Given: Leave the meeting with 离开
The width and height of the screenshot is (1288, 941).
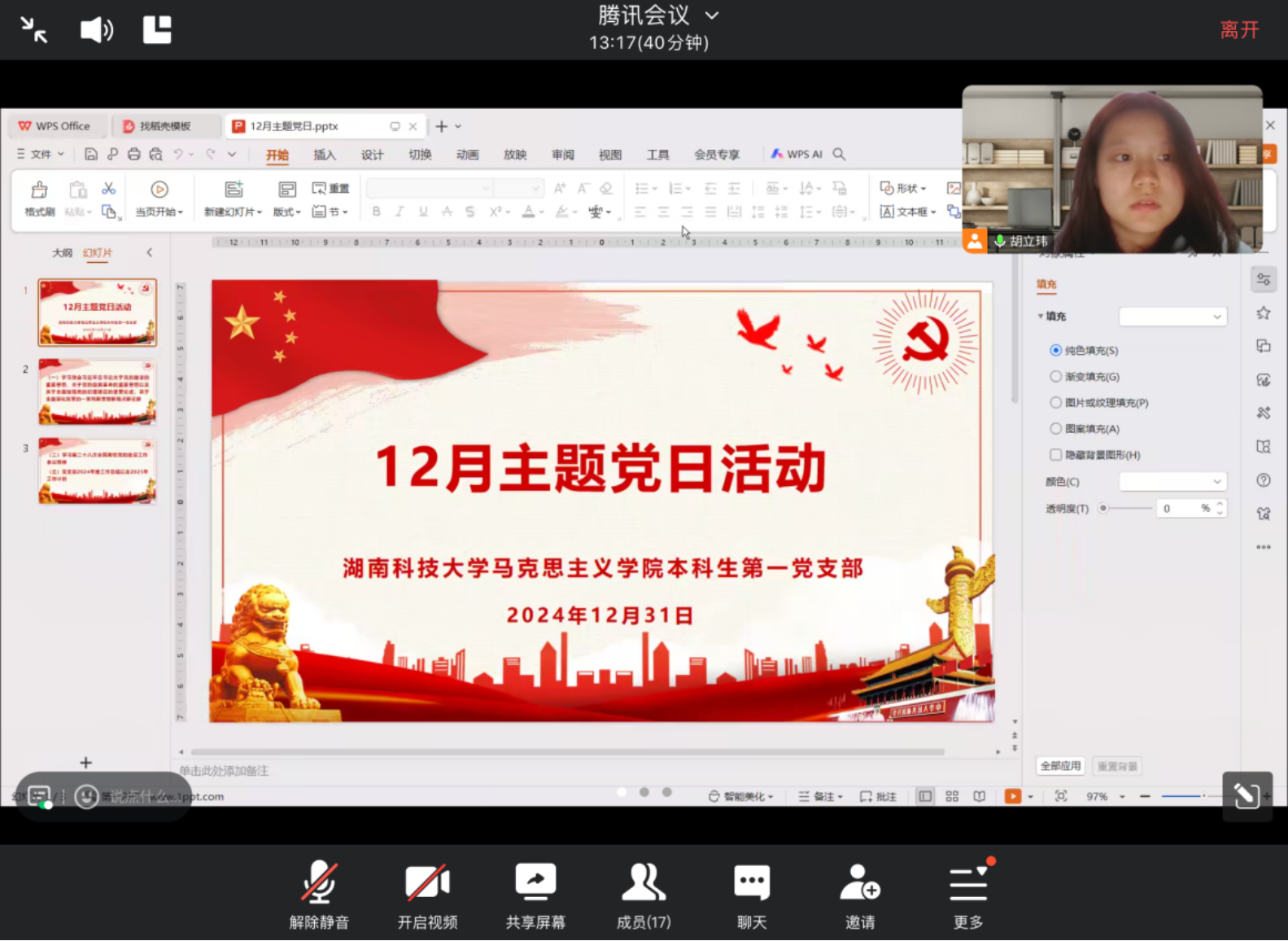Looking at the screenshot, I should tap(1239, 30).
